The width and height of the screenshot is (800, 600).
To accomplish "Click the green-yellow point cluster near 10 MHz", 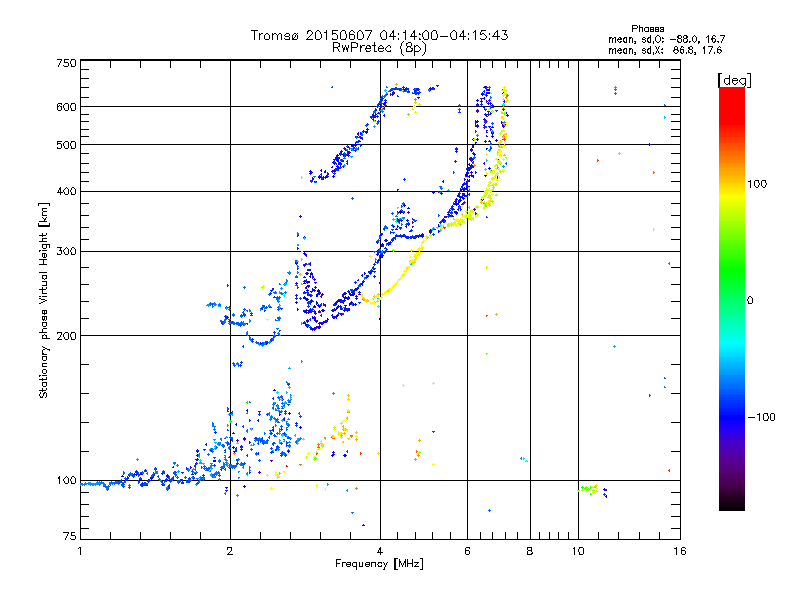I will (x=588, y=489).
